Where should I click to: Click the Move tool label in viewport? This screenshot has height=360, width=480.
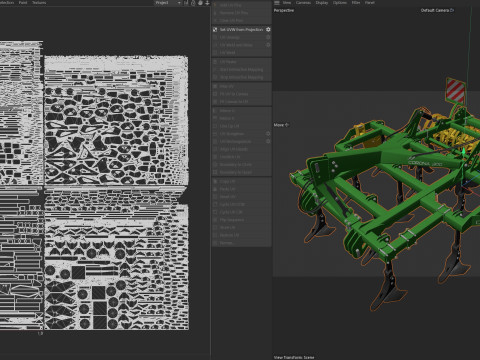(281, 125)
